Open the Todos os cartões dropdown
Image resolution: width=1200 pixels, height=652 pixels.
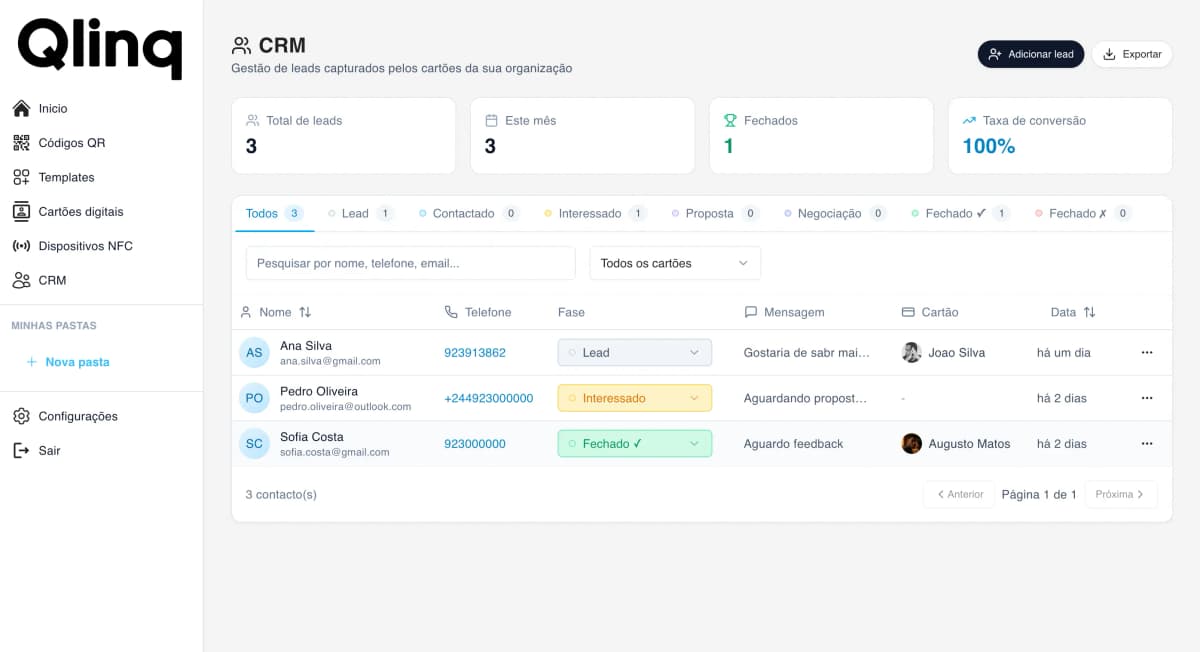(x=675, y=263)
